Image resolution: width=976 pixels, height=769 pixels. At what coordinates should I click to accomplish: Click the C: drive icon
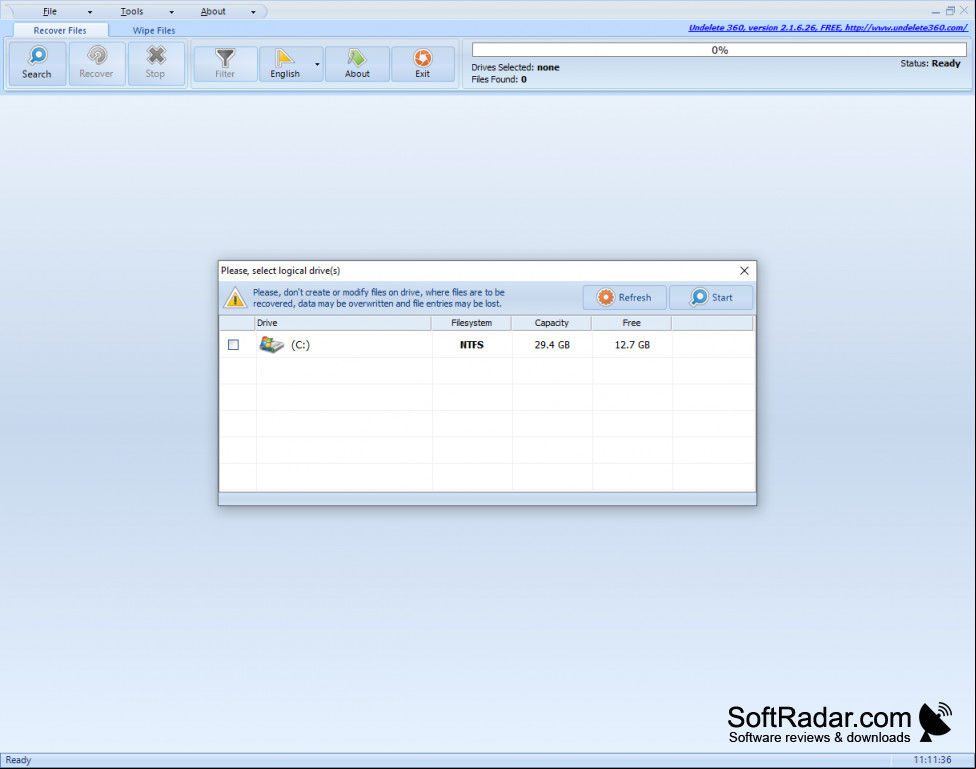(x=271, y=344)
